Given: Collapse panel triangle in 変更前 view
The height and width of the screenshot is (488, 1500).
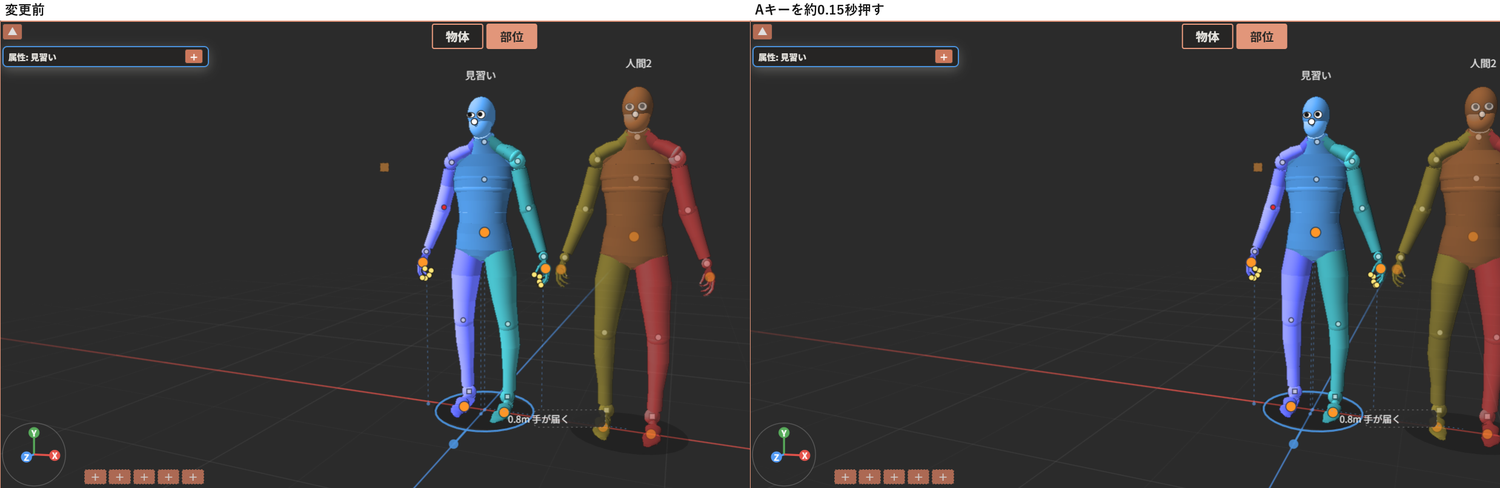Looking at the screenshot, I should tap(12, 32).
